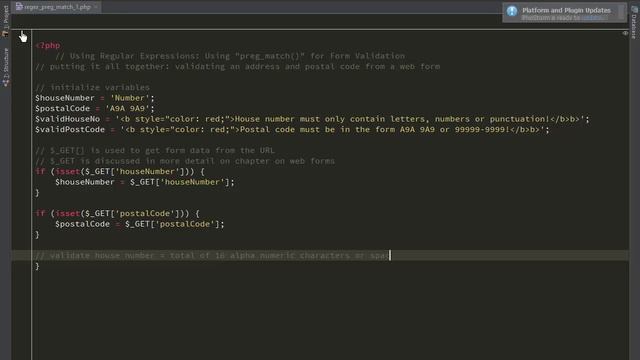Select the regex_preg_match_1.php editor tab
640x360 pixels.
(57, 7)
